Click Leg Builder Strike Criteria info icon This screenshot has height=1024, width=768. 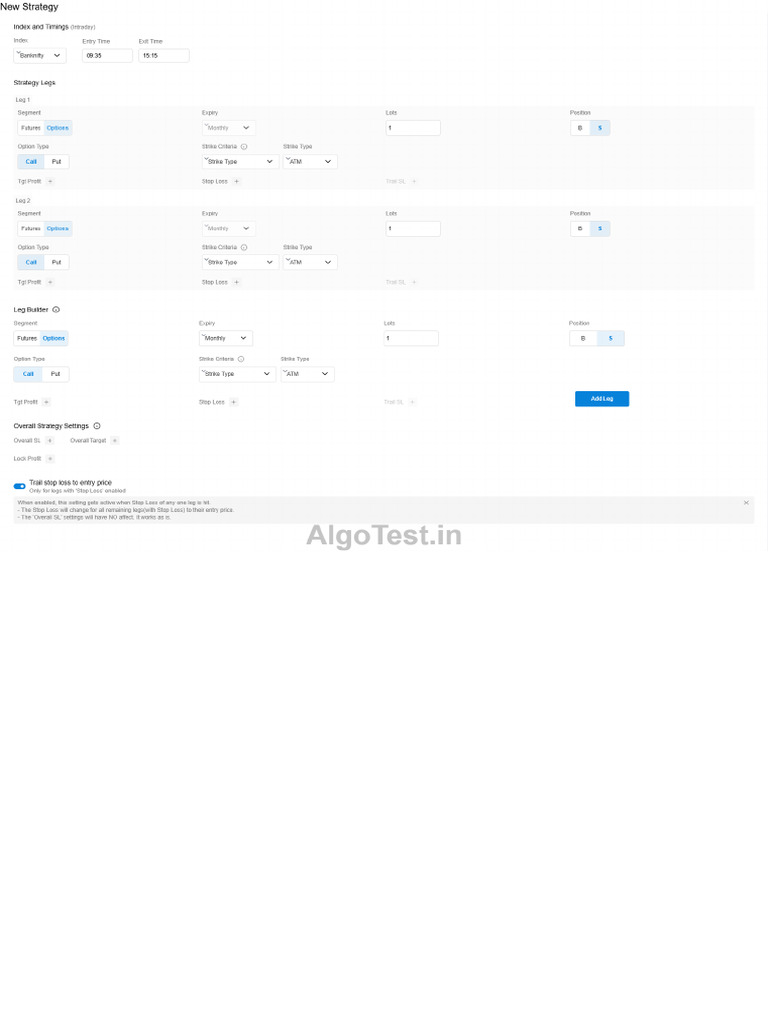coord(241,359)
